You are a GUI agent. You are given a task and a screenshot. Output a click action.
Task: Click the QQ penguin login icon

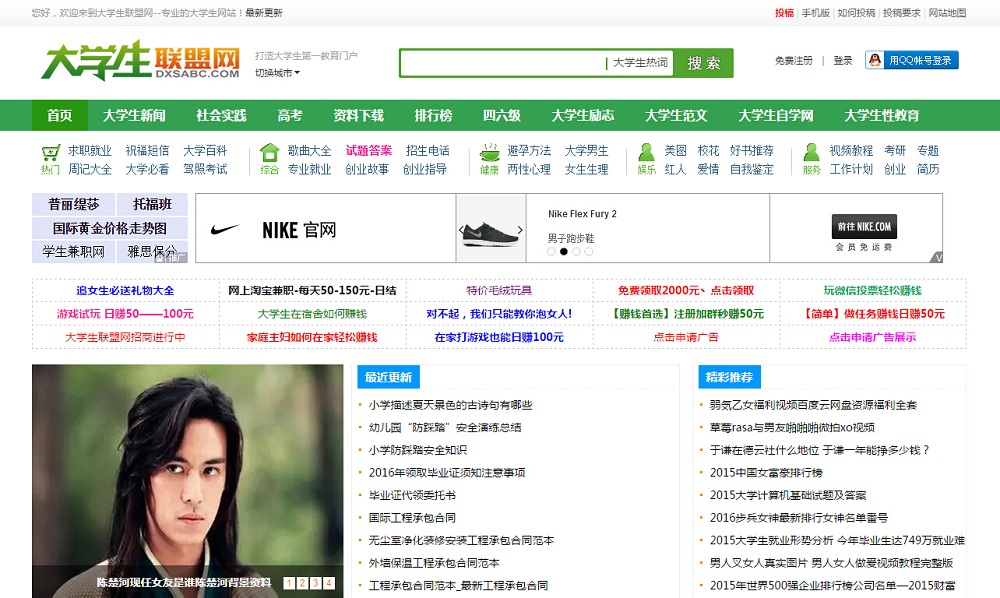point(875,60)
